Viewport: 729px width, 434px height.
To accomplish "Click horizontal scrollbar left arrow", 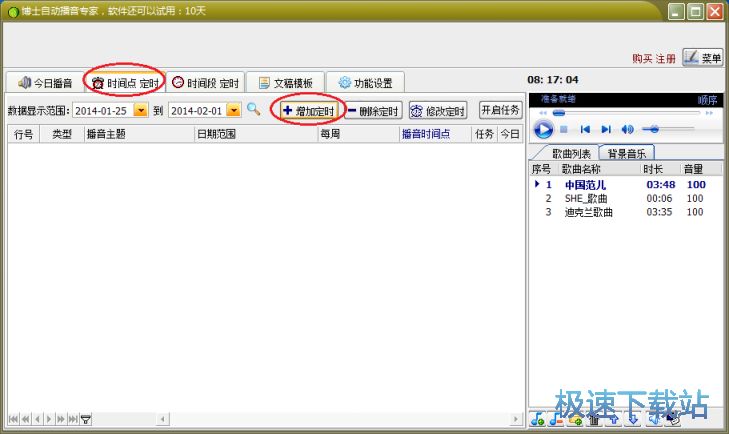I will pos(162,419).
